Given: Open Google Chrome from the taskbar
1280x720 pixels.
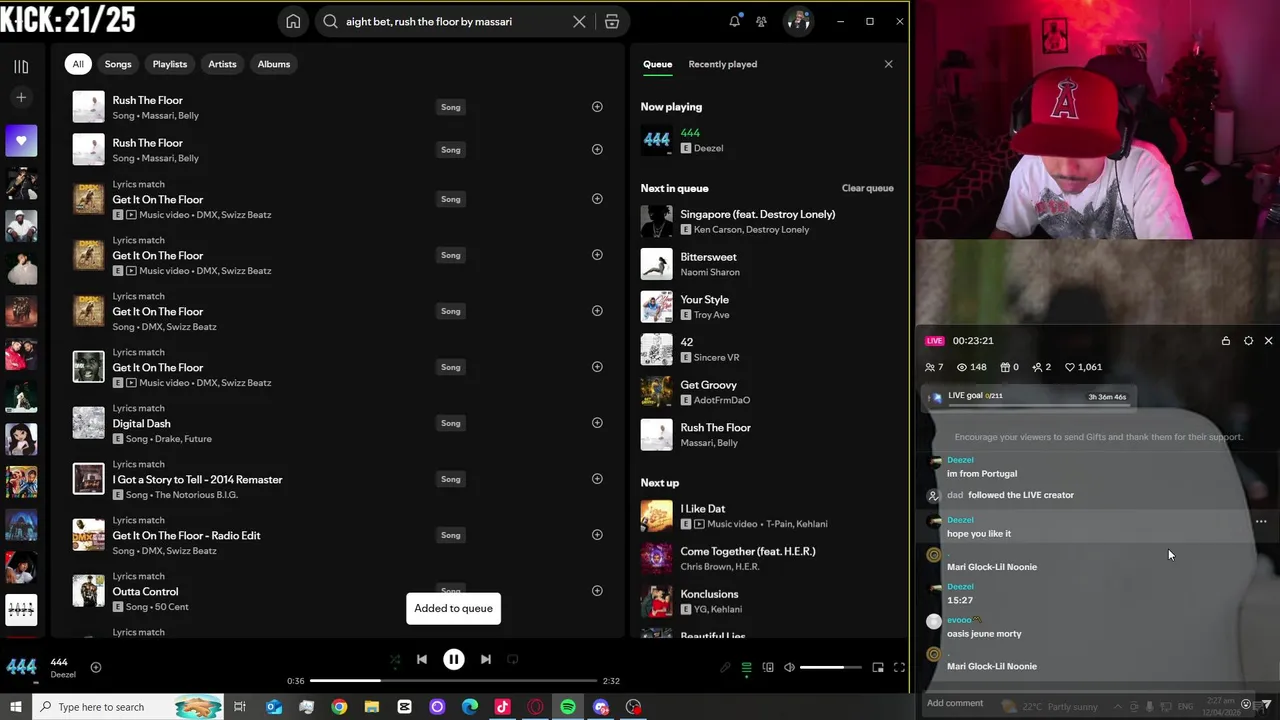Looking at the screenshot, I should [x=339, y=707].
